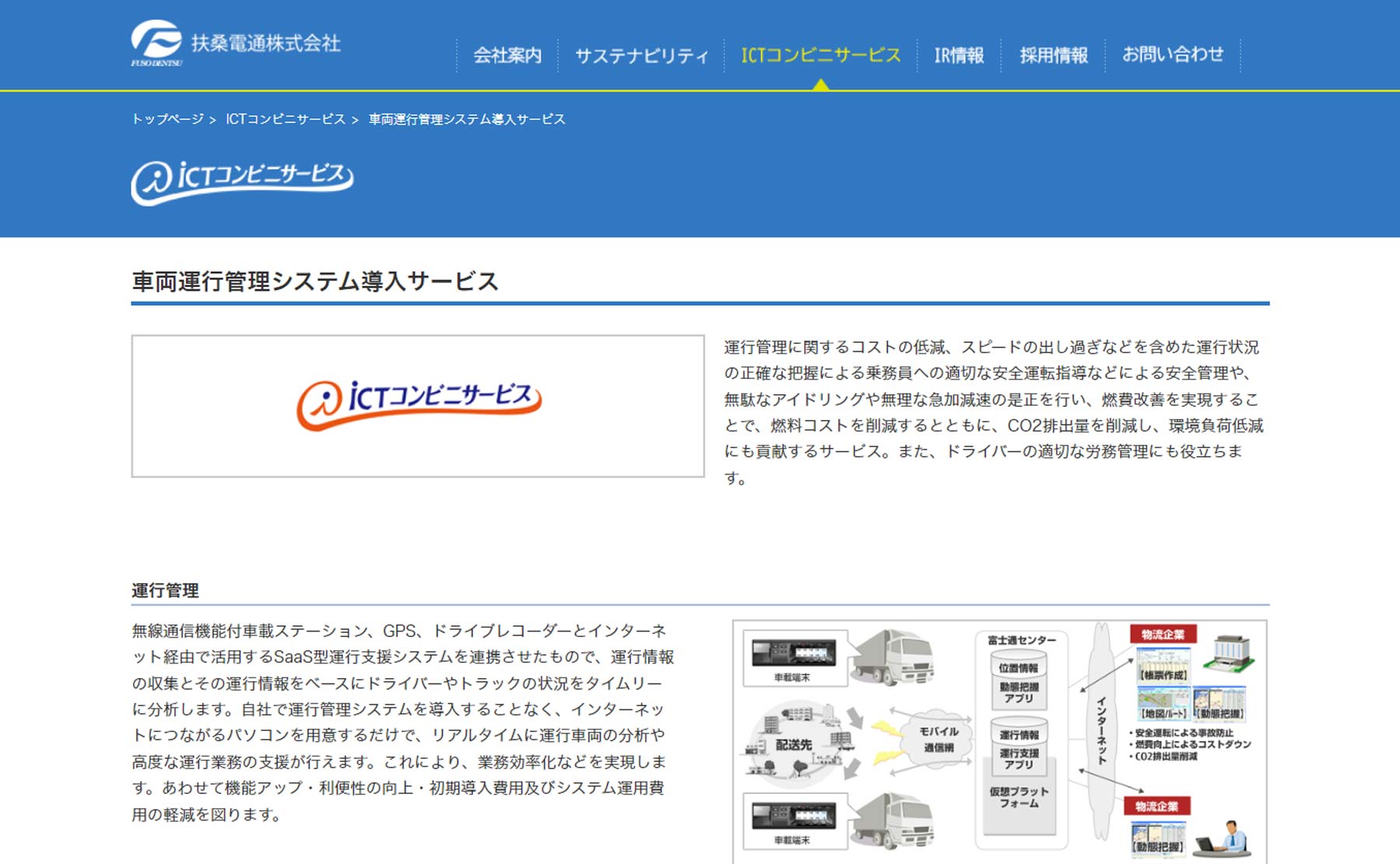Click ICTコンビニサービス breadcrumb link
This screenshot has height=864, width=1400.
[285, 119]
